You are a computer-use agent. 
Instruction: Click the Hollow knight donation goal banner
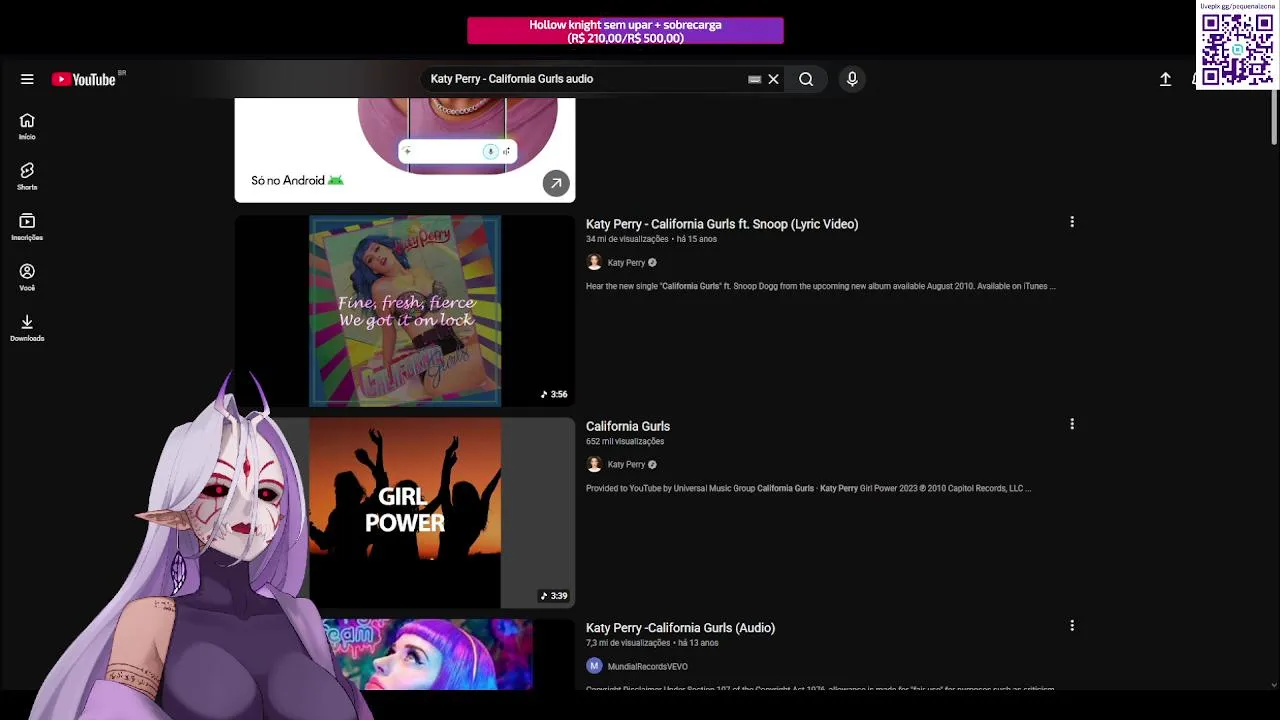click(625, 31)
